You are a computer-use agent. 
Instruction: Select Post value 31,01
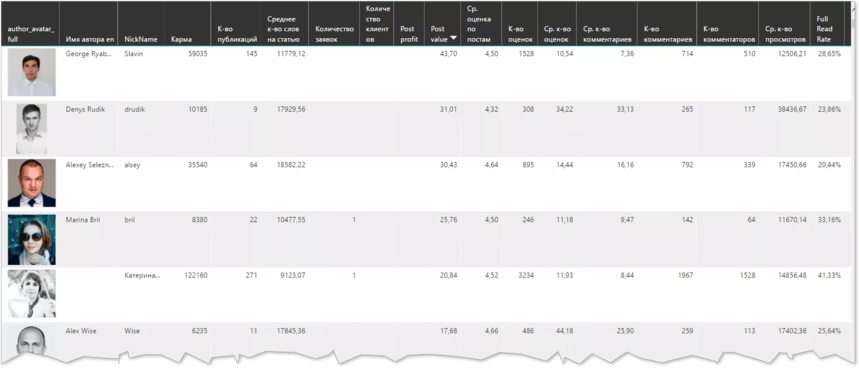pyautogui.click(x=448, y=109)
